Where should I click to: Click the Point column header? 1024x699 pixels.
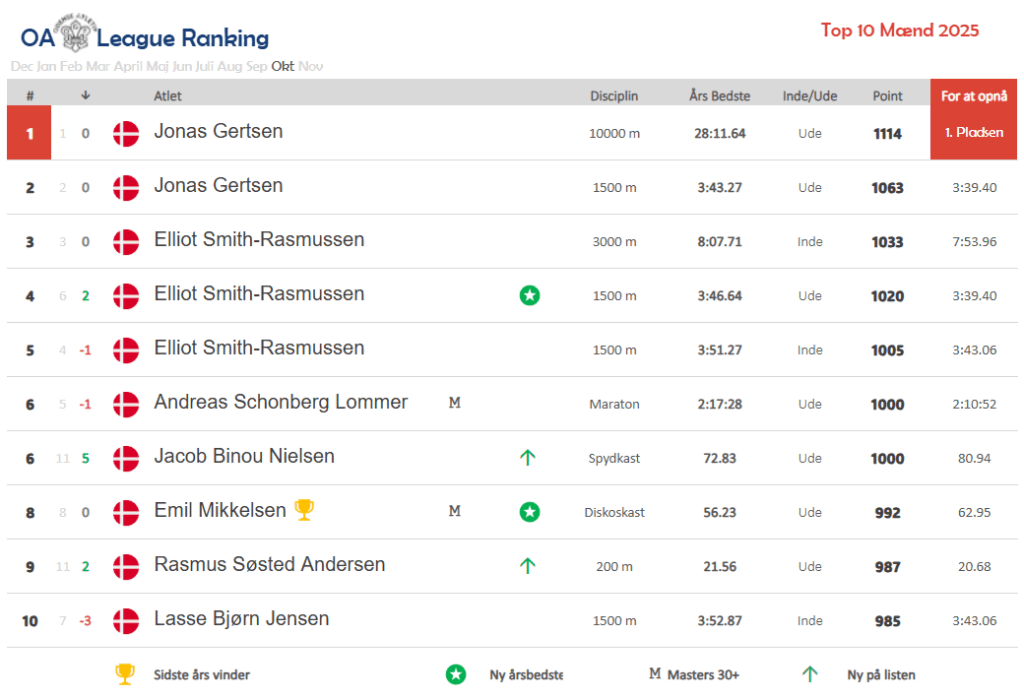click(x=887, y=96)
